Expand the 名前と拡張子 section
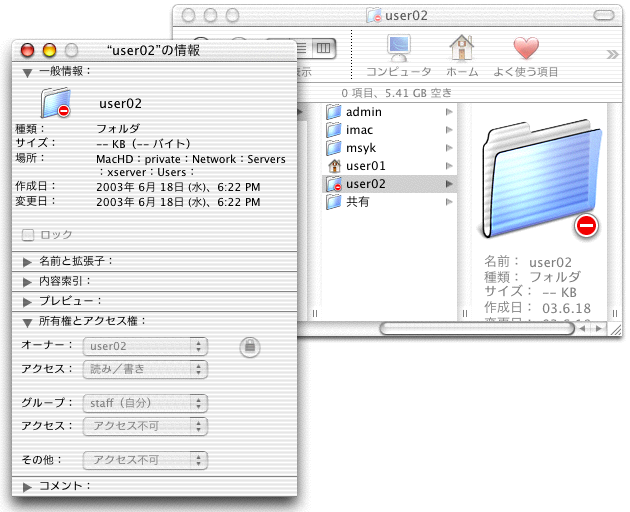Viewport: 630px width, 512px height. click(27, 261)
